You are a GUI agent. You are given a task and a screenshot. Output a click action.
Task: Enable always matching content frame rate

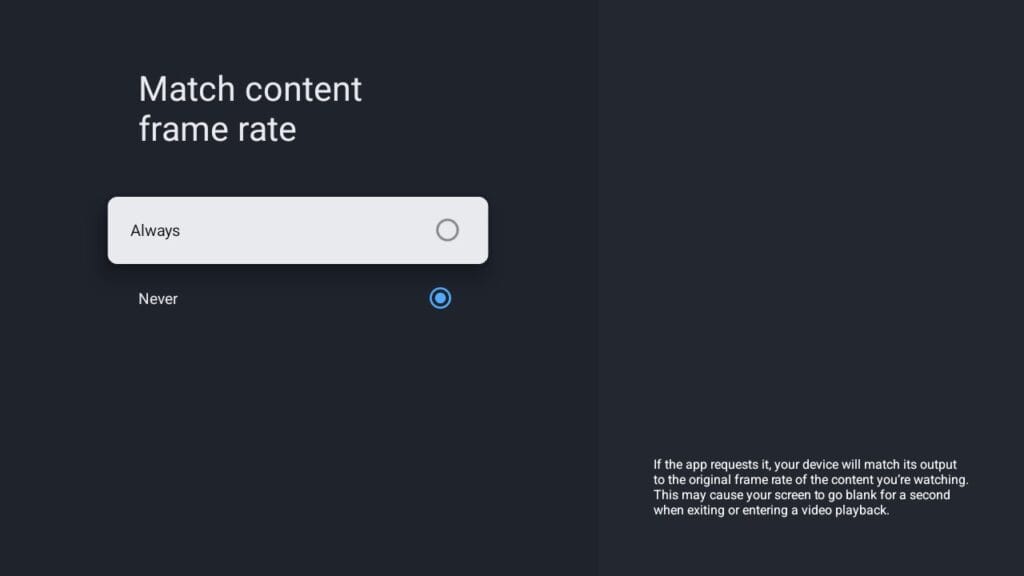pos(298,231)
